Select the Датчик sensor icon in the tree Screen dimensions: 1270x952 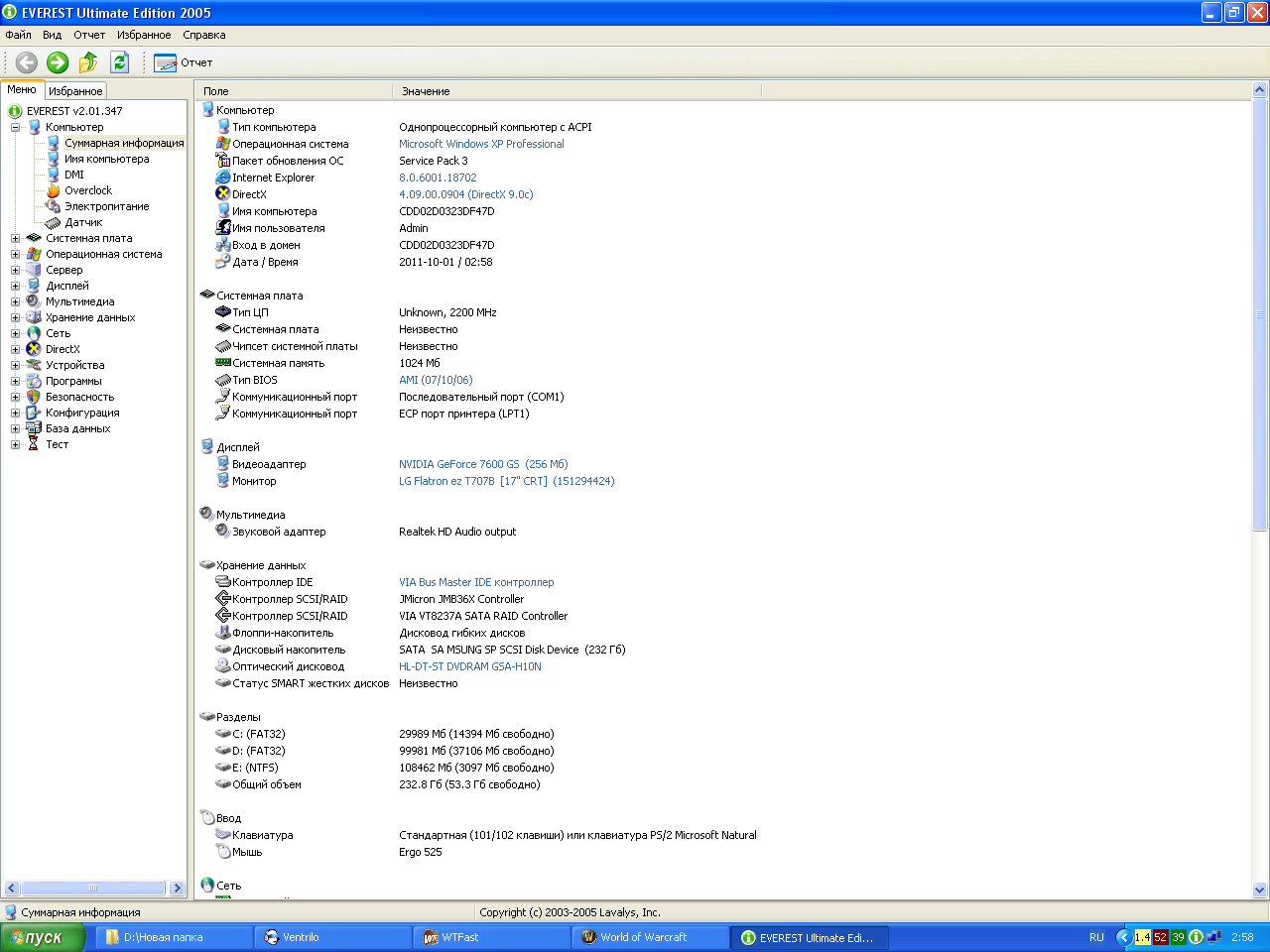54,222
